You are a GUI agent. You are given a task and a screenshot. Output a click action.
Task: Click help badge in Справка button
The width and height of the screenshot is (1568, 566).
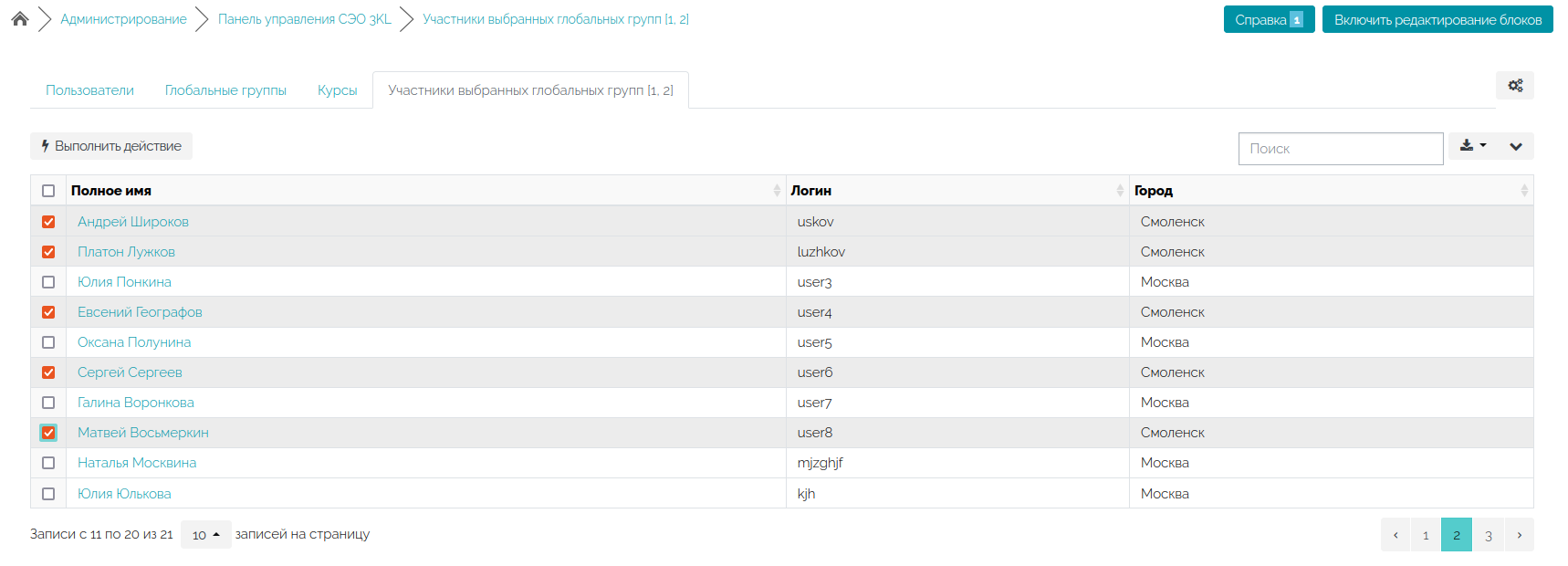(x=1296, y=20)
